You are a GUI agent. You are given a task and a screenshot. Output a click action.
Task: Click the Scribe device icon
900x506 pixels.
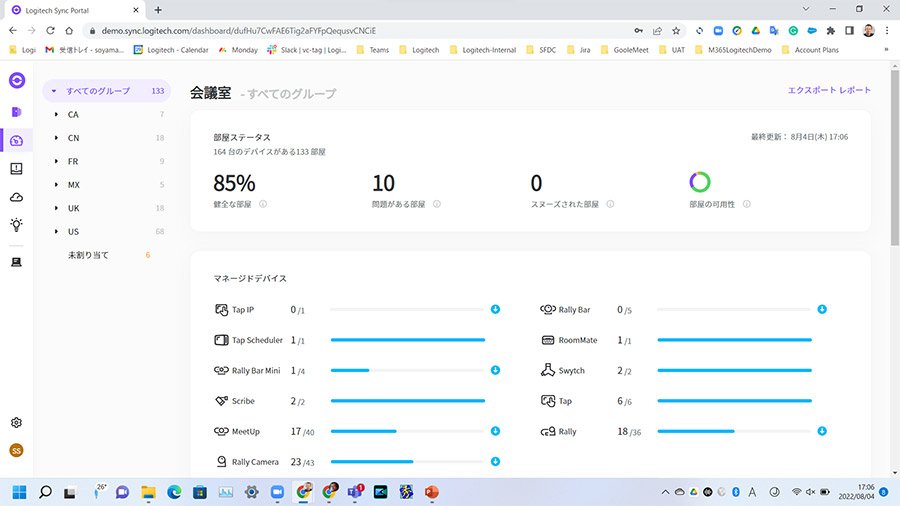tap(221, 400)
